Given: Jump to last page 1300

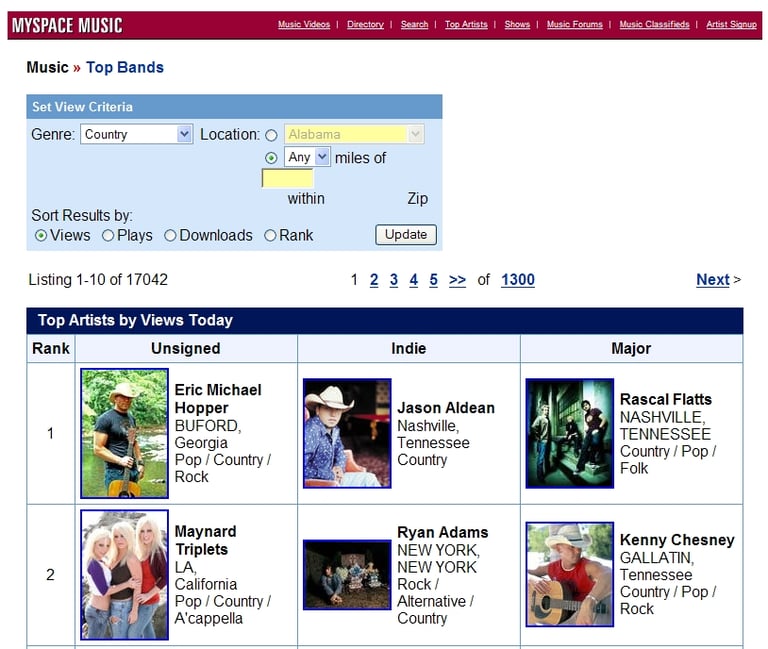Looking at the screenshot, I should 518,280.
